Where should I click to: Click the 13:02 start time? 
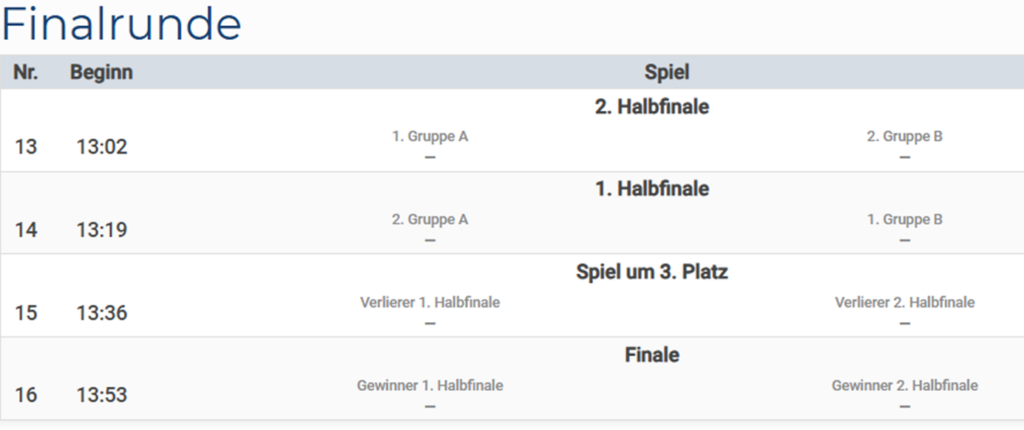click(102, 148)
